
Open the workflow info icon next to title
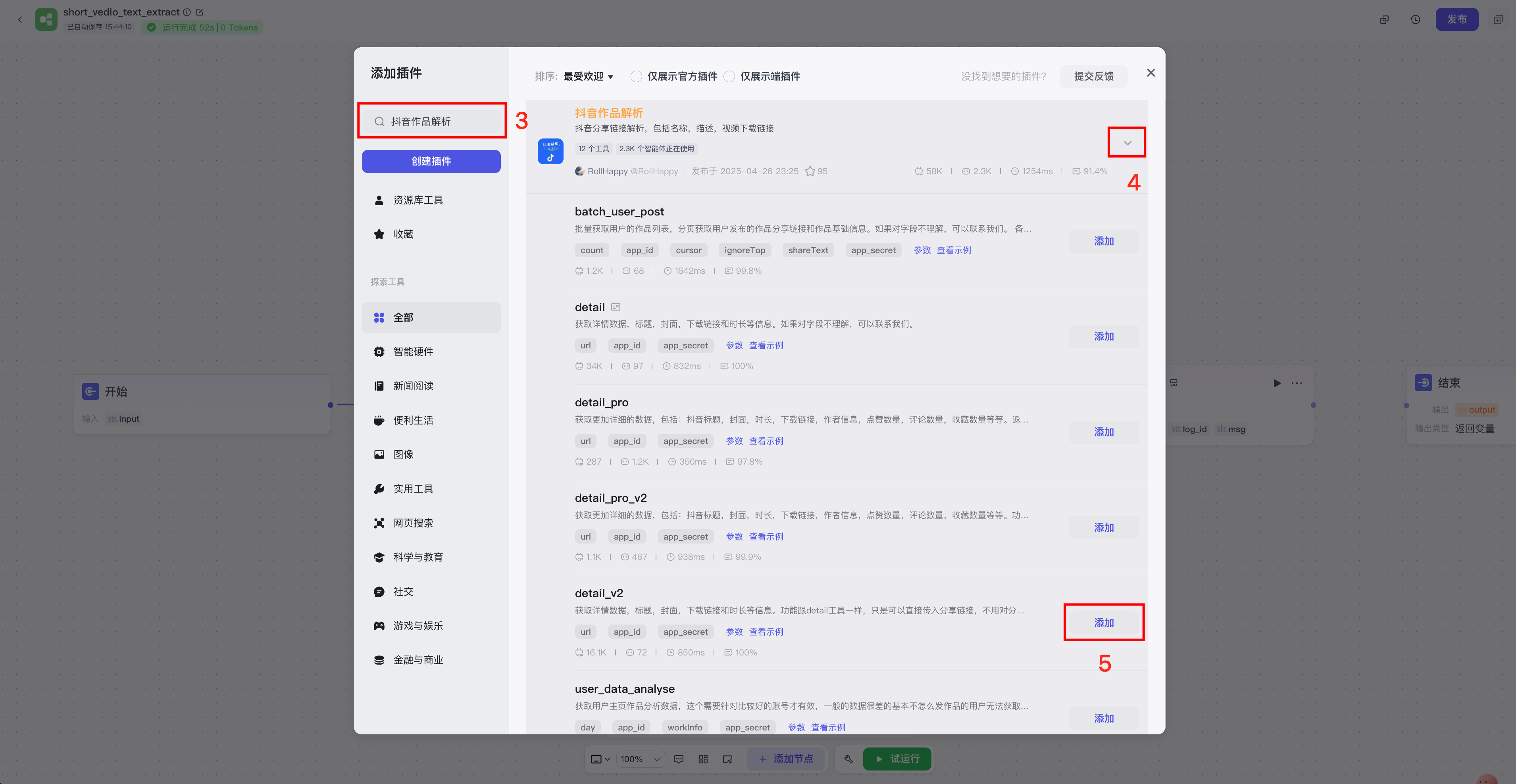click(187, 12)
